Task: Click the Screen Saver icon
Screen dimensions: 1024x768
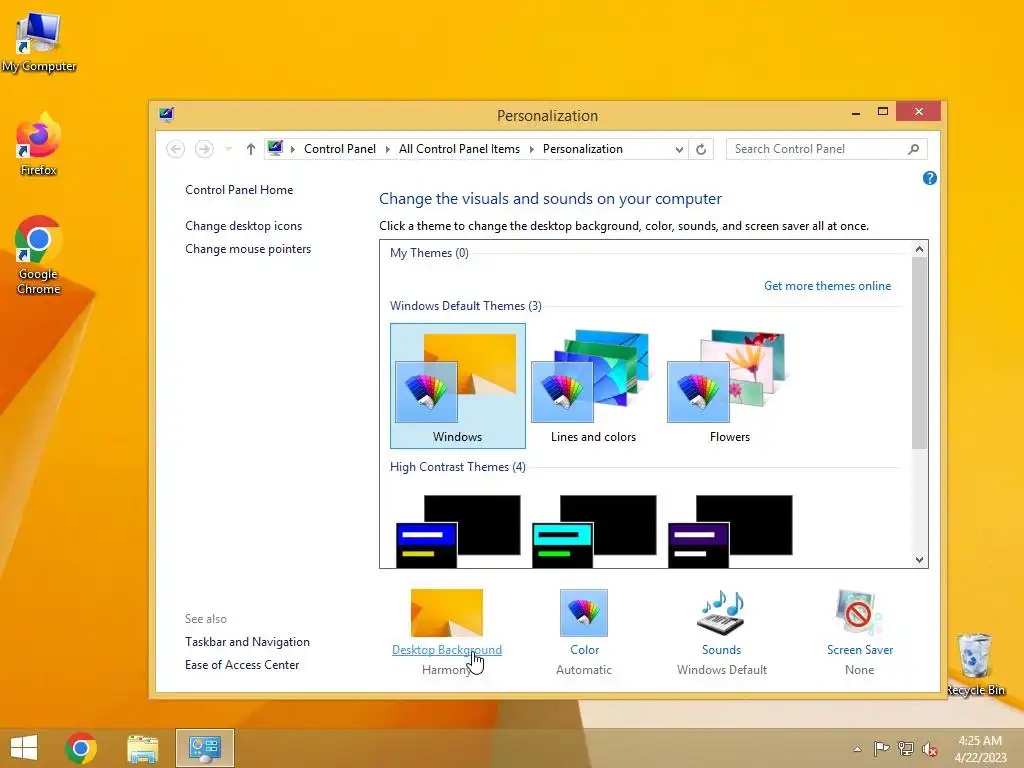Action: click(x=859, y=613)
